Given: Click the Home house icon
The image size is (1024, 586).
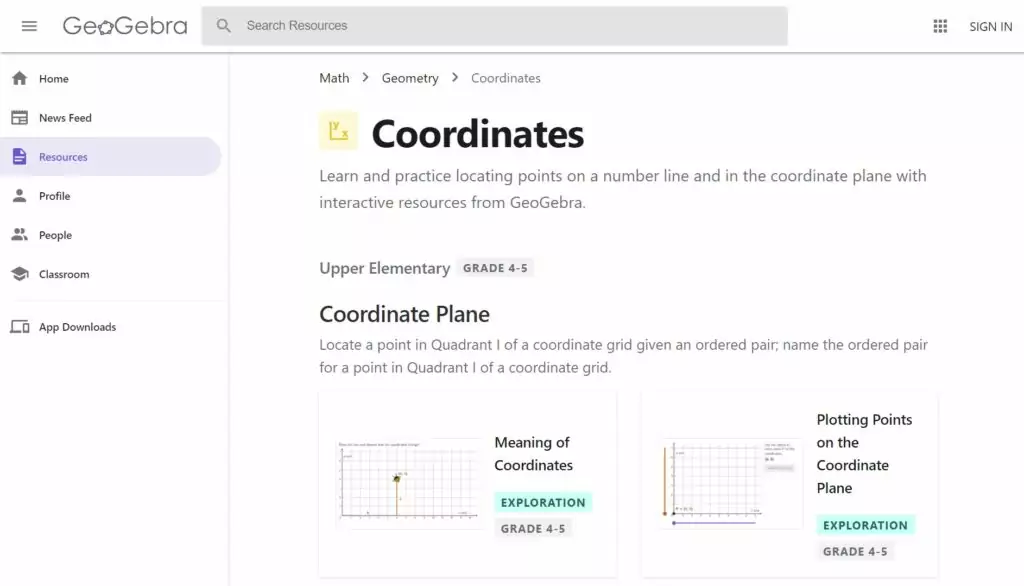Looking at the screenshot, I should click(20, 78).
